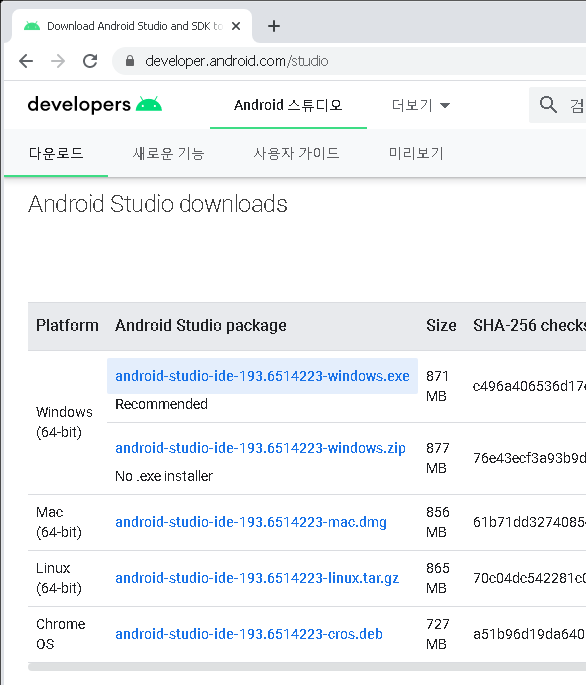Download android-studio-ide windows.zip package

(x=260, y=448)
